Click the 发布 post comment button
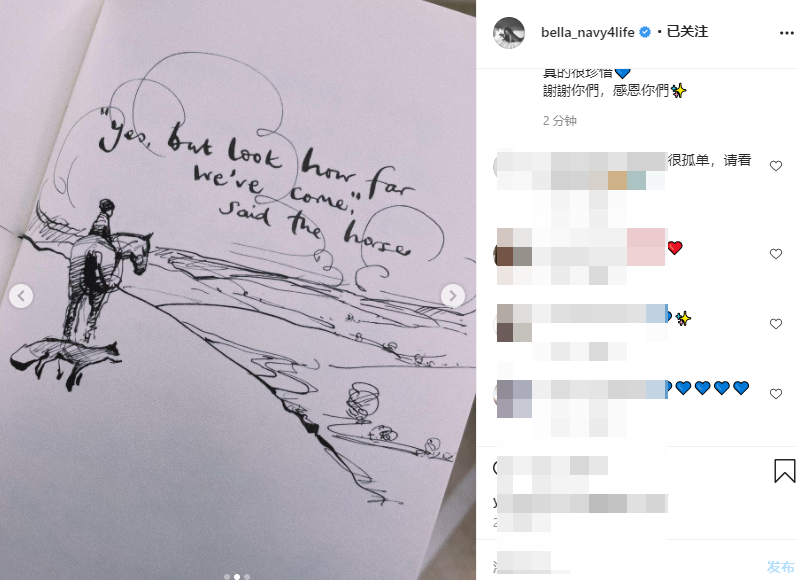 (780, 566)
